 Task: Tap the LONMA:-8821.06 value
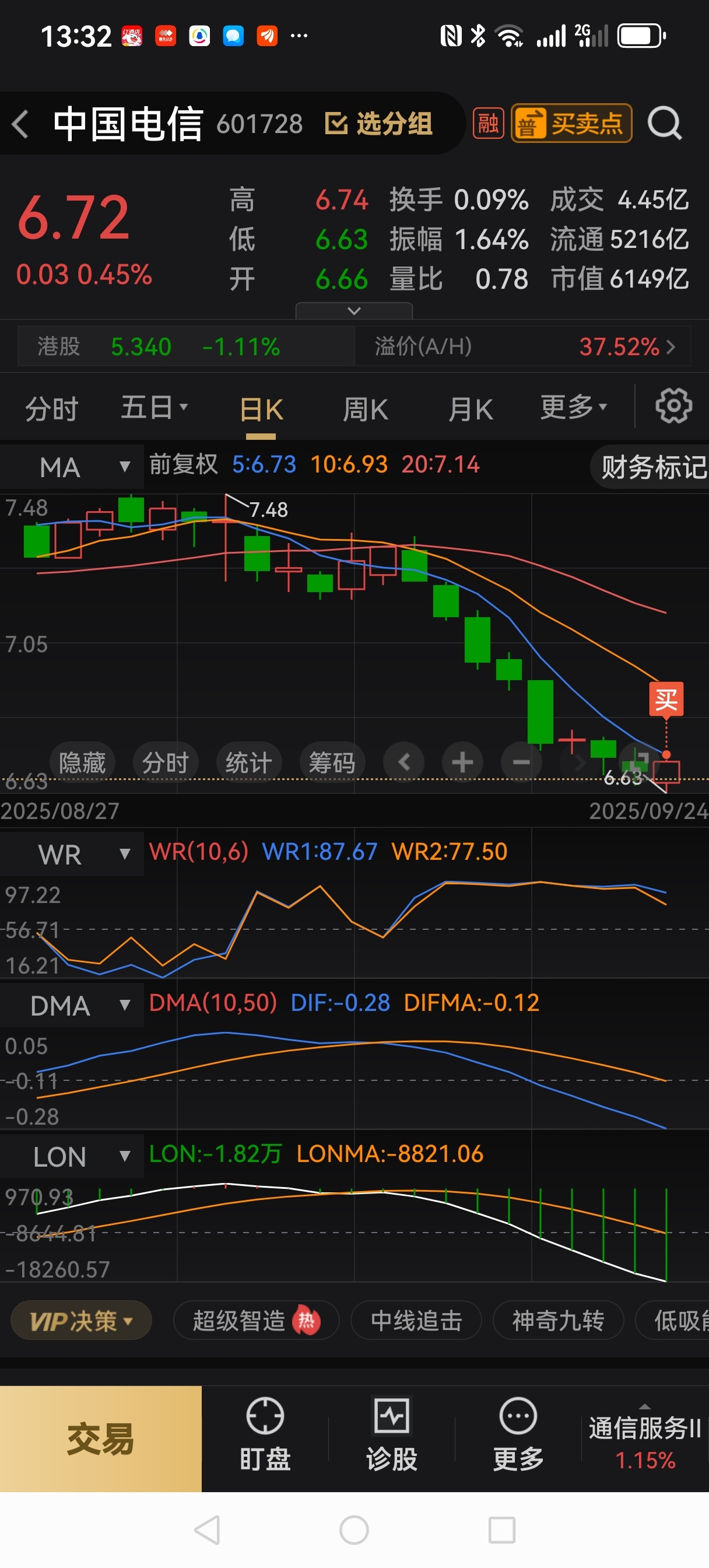click(x=389, y=1153)
